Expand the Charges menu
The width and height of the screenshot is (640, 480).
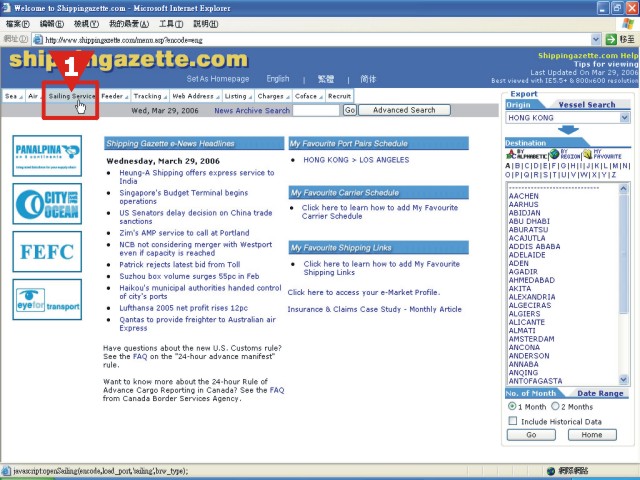(273, 96)
